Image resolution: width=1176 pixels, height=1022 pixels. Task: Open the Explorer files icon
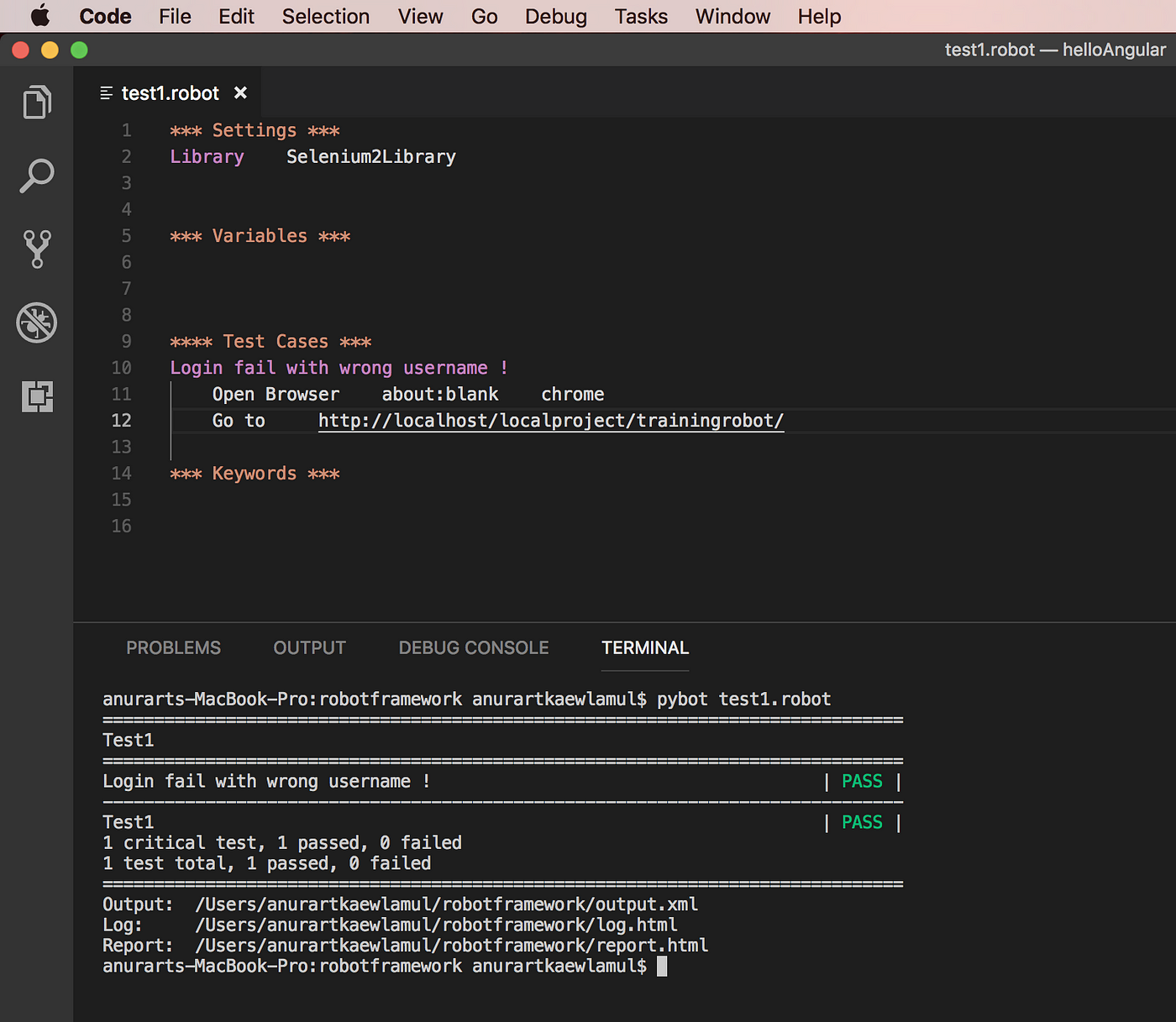[x=37, y=102]
